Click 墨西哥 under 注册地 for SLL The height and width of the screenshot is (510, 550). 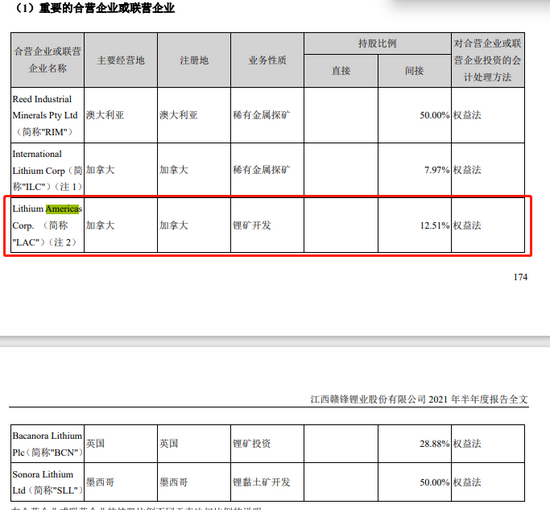coord(174,482)
